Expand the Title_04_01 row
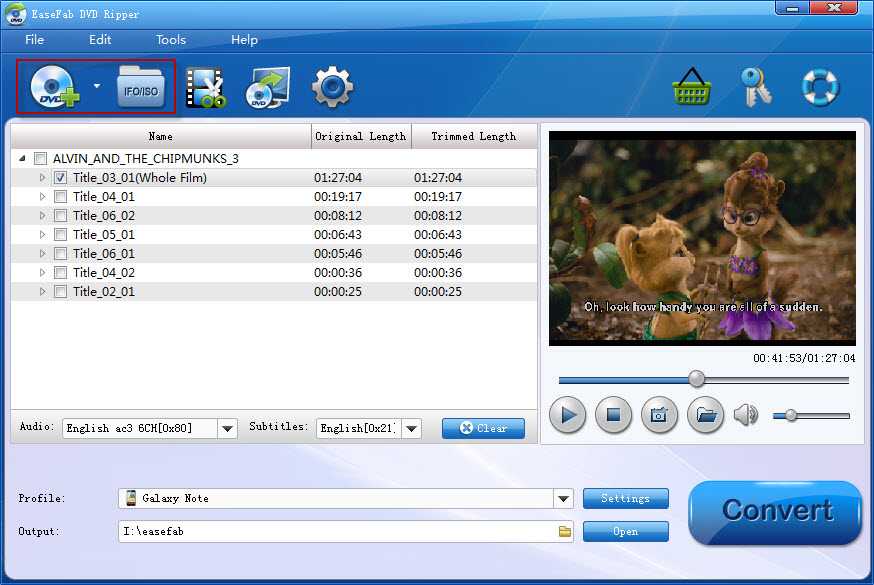 pos(42,197)
